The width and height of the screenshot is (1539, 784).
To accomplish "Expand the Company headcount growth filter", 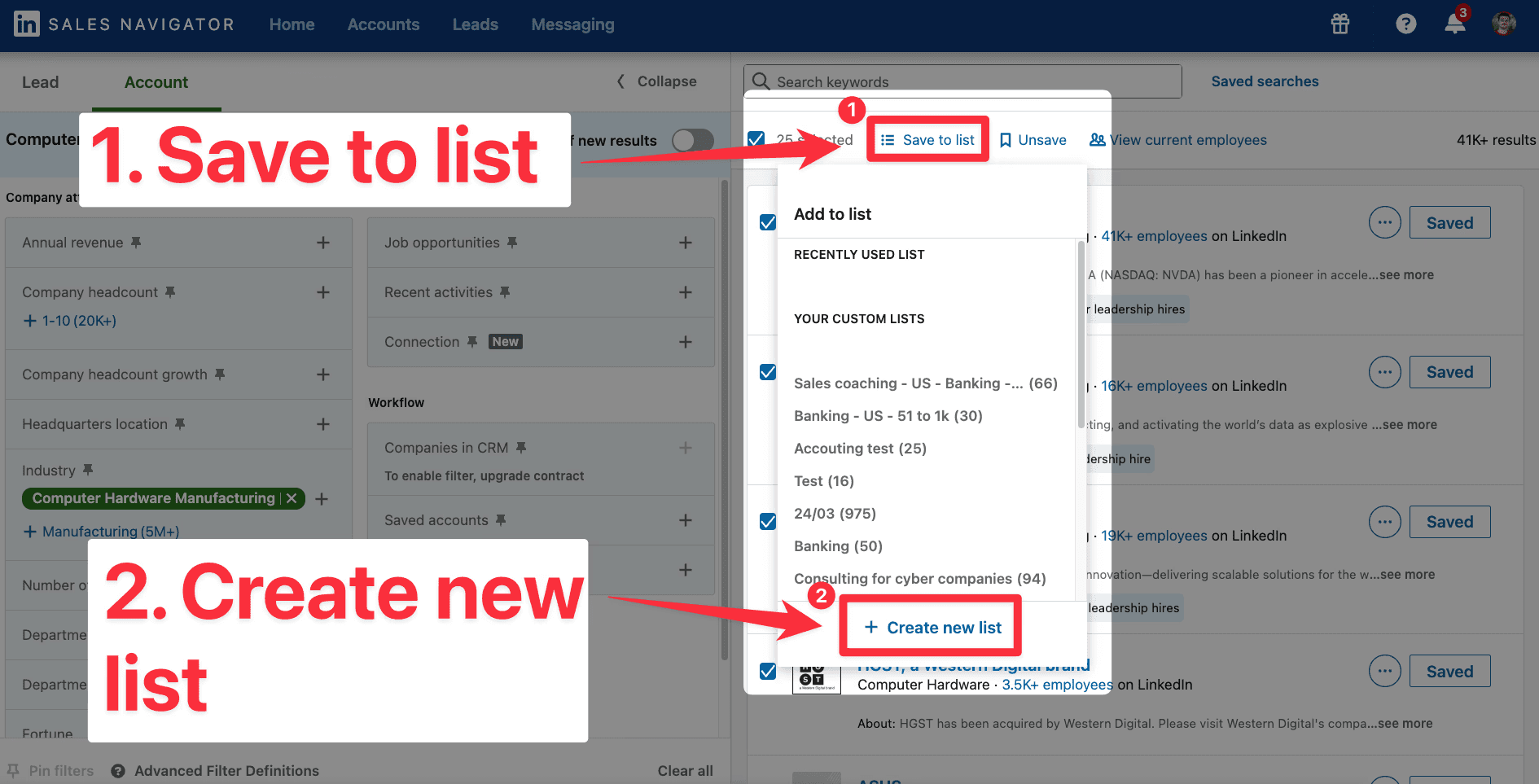I will [x=323, y=374].
